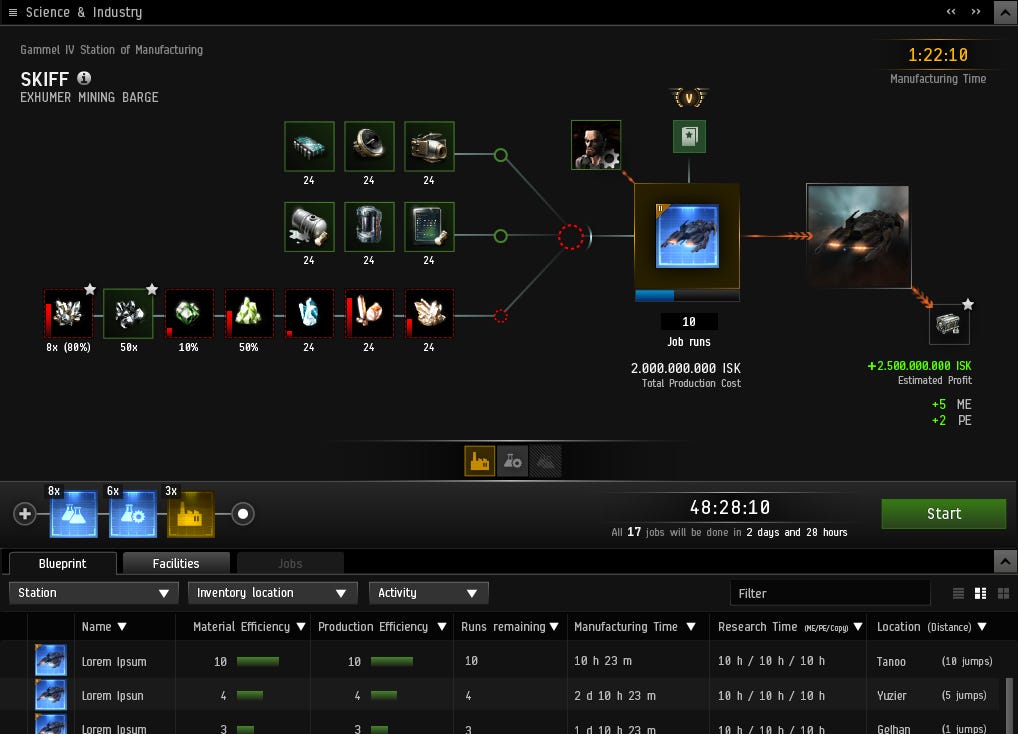Image resolution: width=1018 pixels, height=734 pixels.
Task: Click the blueprint list scrollbar
Action: (1009, 705)
